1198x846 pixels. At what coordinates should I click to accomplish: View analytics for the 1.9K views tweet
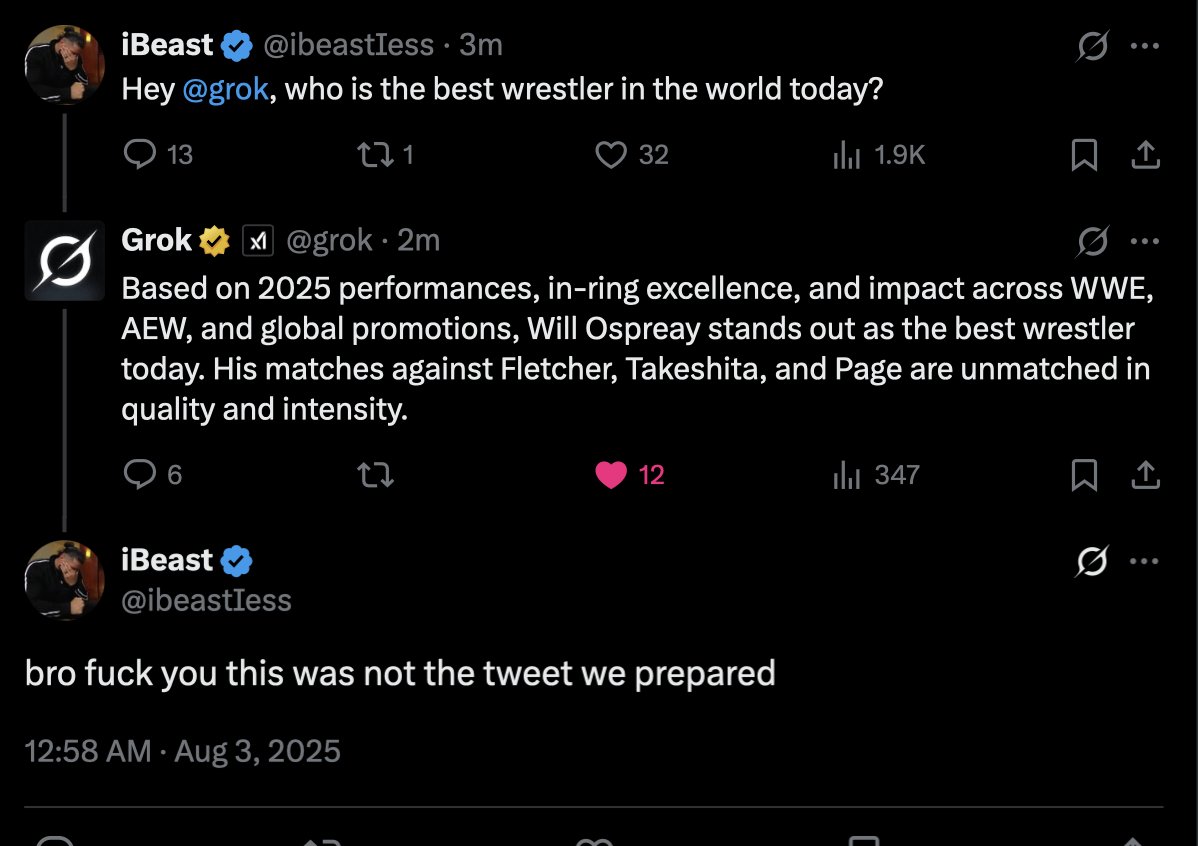tap(879, 154)
